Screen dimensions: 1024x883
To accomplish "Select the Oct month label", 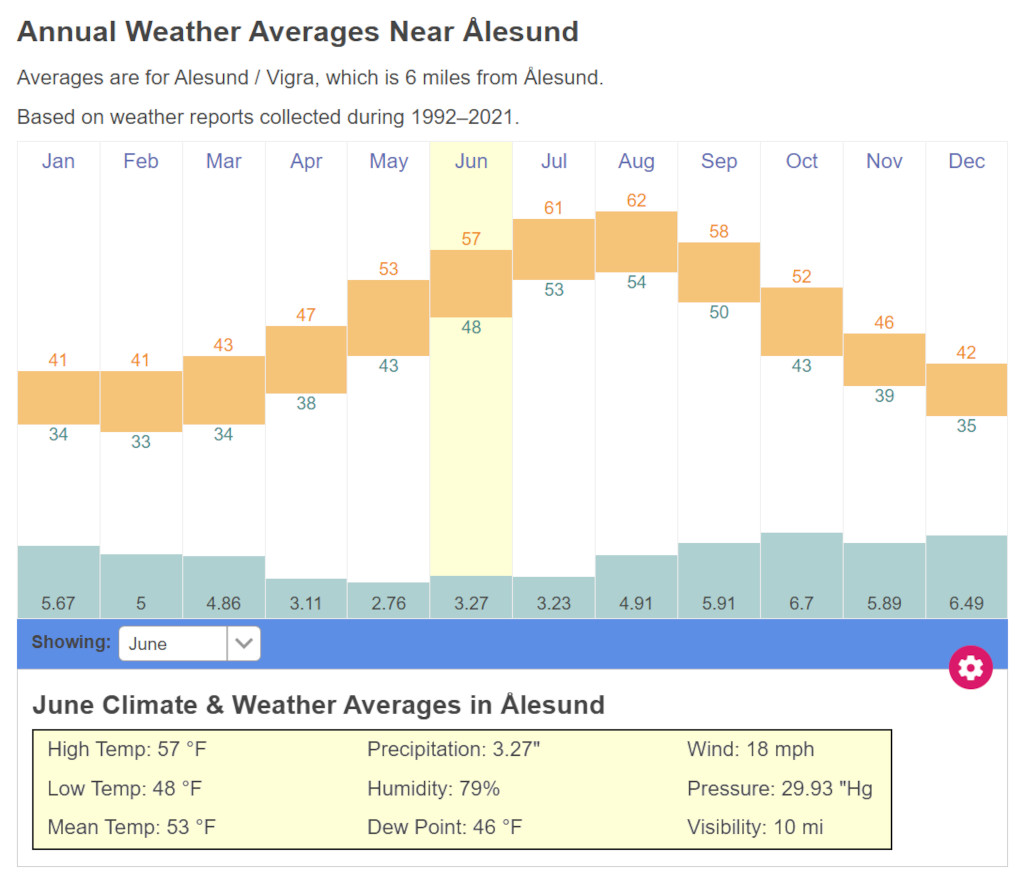I will [x=802, y=161].
